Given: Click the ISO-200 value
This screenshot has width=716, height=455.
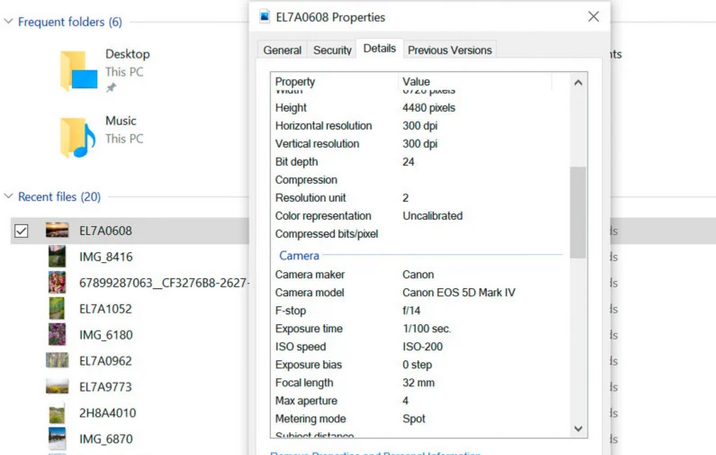Looking at the screenshot, I should (422, 347).
